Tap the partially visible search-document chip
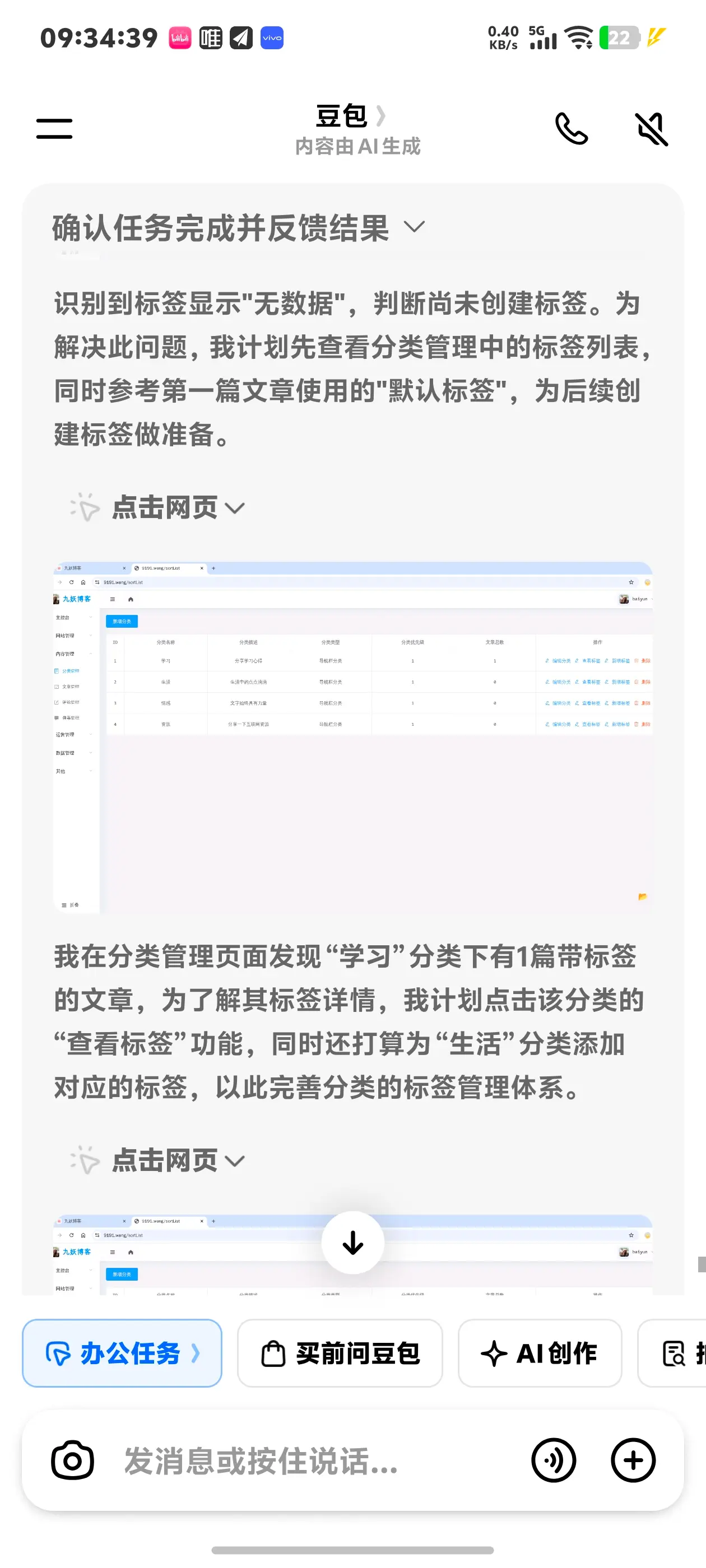 pyautogui.click(x=672, y=1353)
